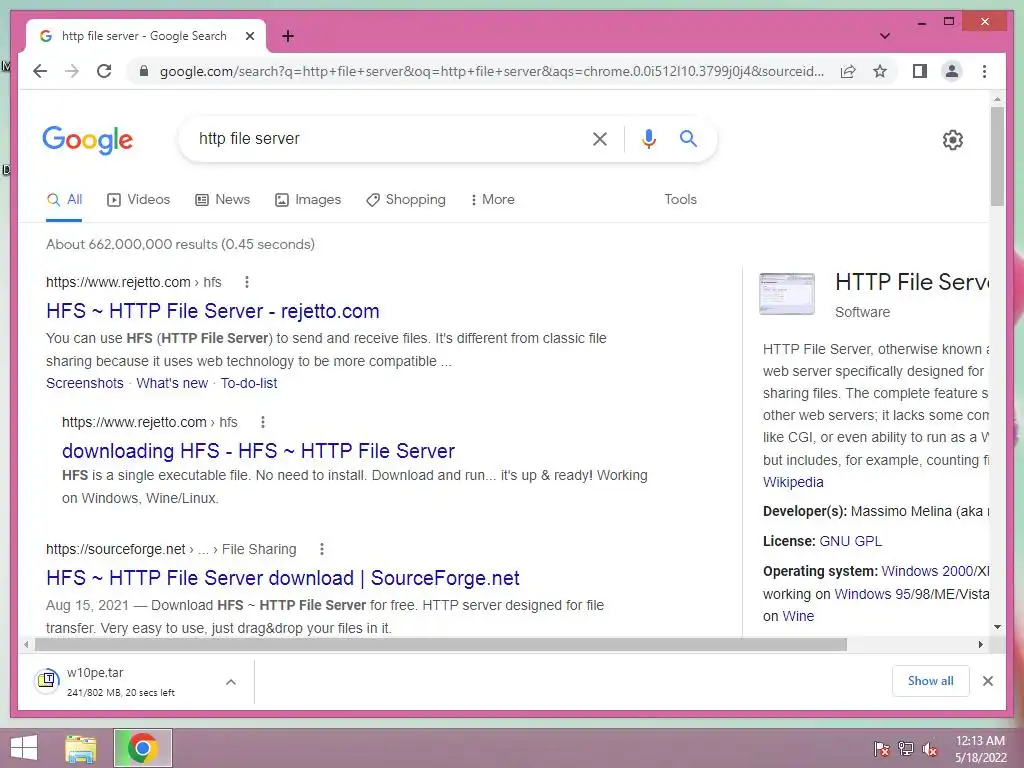This screenshot has height=768, width=1024.
Task: Expand the More search categories menu
Action: 492,200
